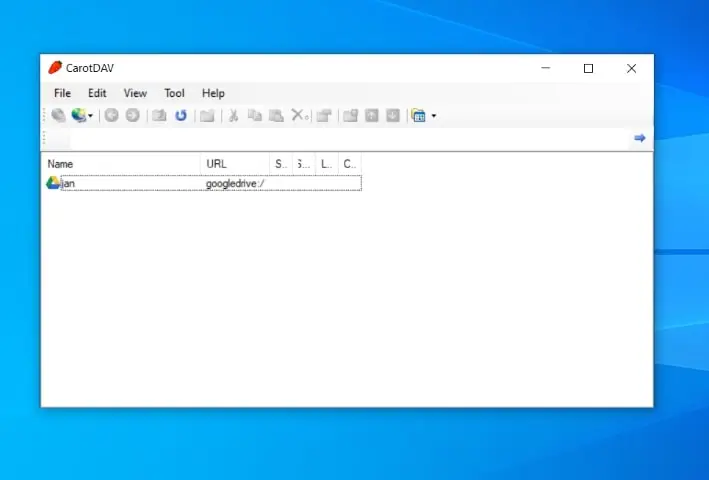Screen dimensions: 709x480
Task: Click the new folder toolbar icon
Action: click(207, 116)
